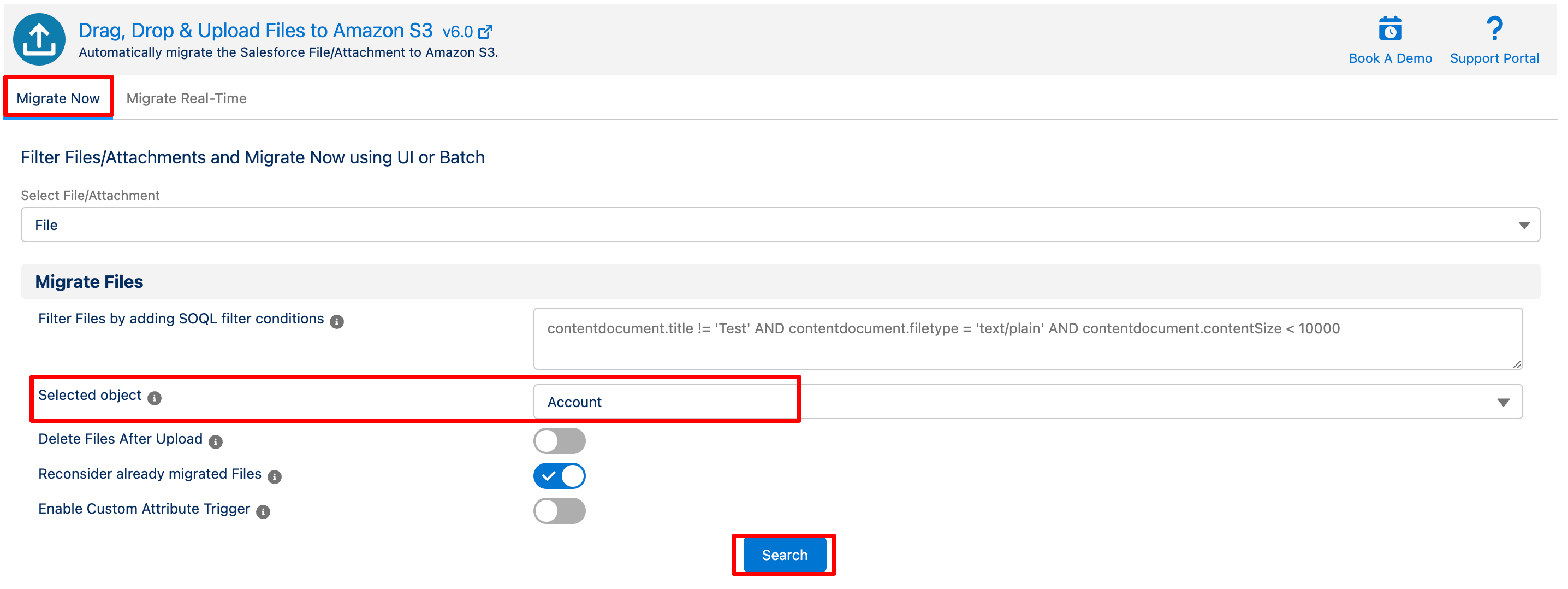
Task: Click the Book A Demo calendar icon
Action: 1390,28
